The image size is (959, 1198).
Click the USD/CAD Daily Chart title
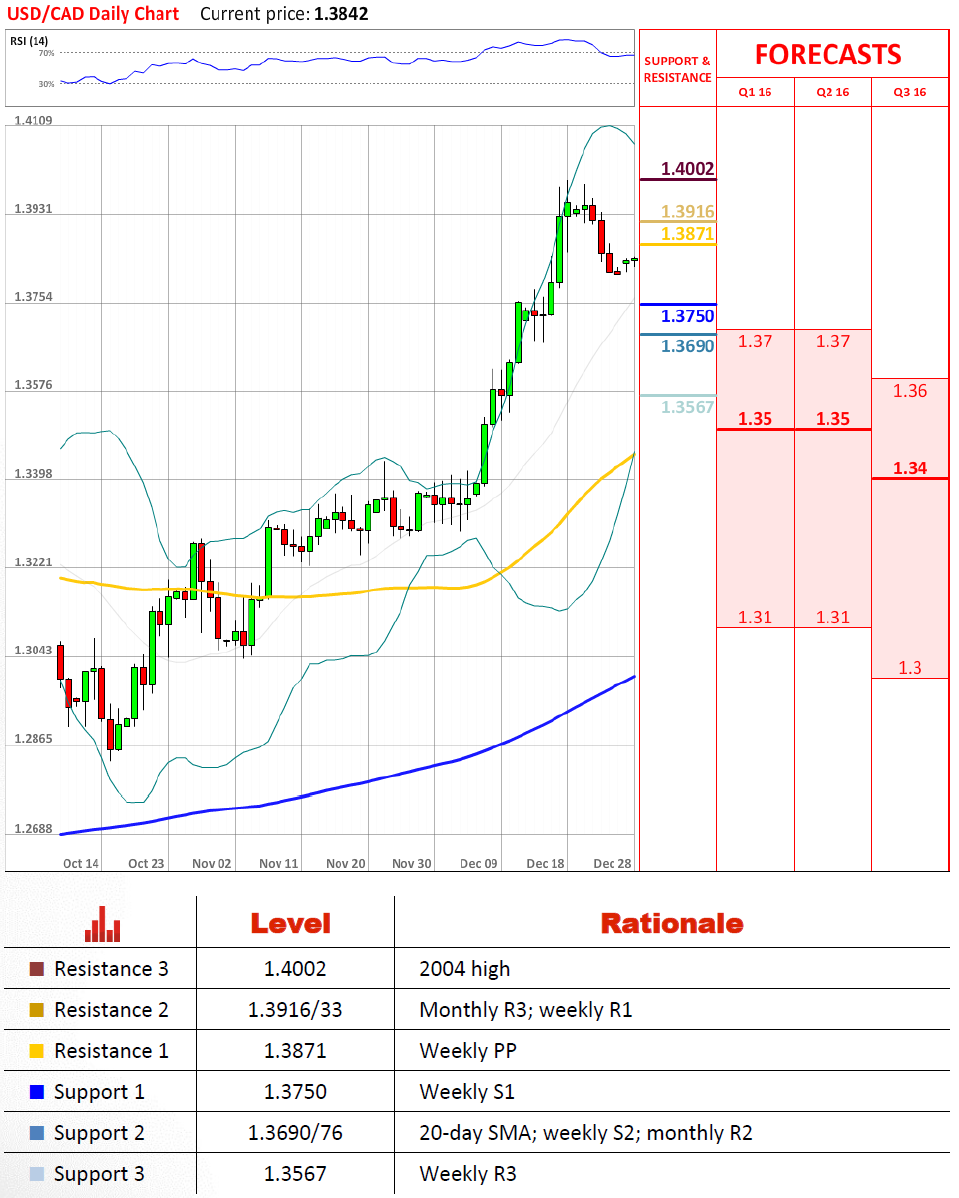pyautogui.click(x=92, y=14)
